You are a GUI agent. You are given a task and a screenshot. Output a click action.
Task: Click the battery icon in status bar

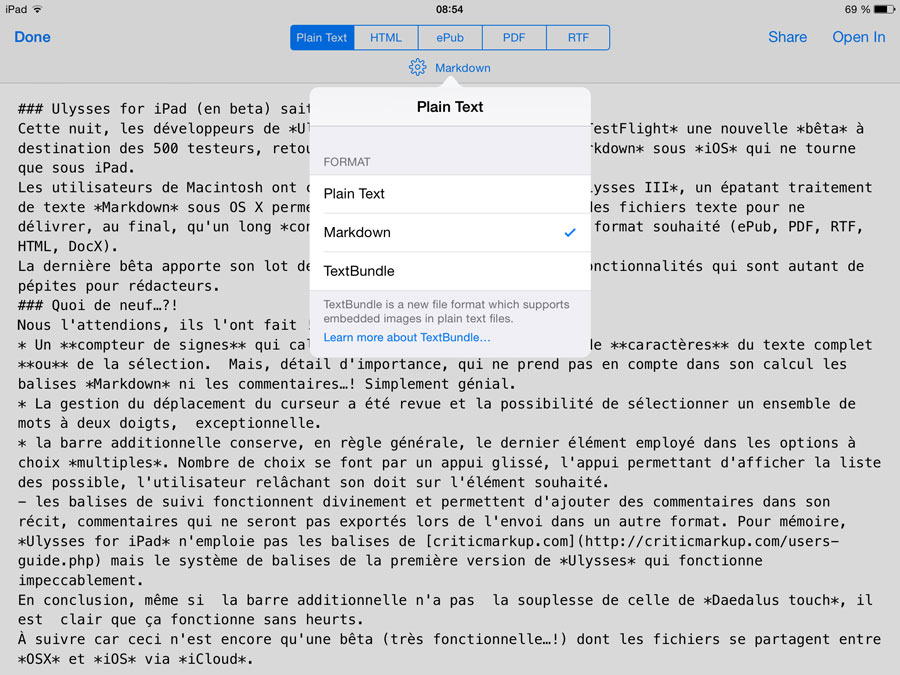click(x=885, y=9)
